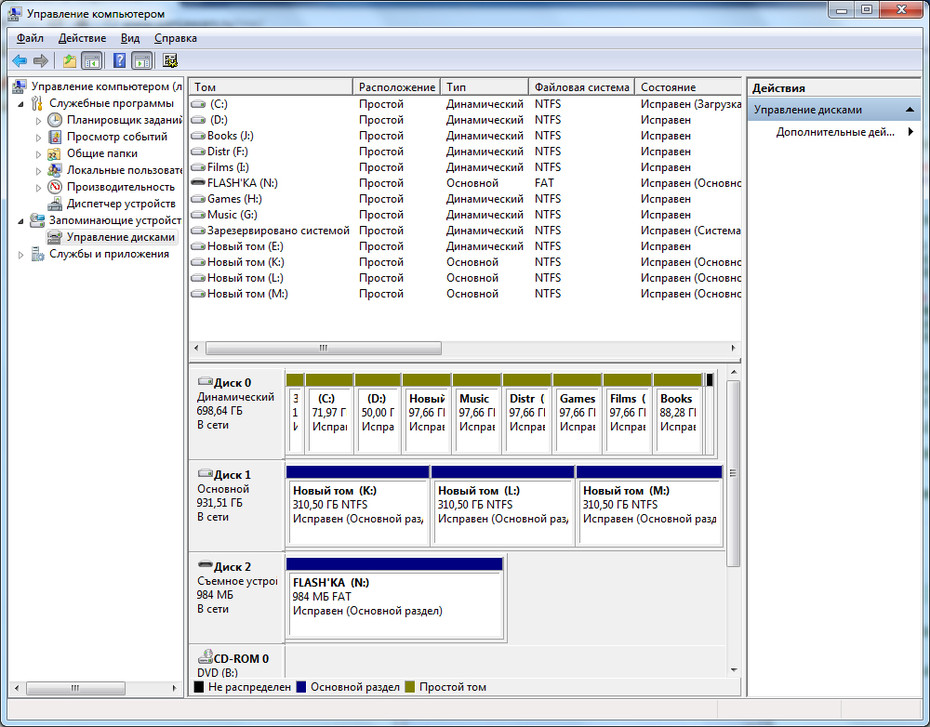
Task: Select the Новый том (L:) partition block
Action: click(x=502, y=505)
